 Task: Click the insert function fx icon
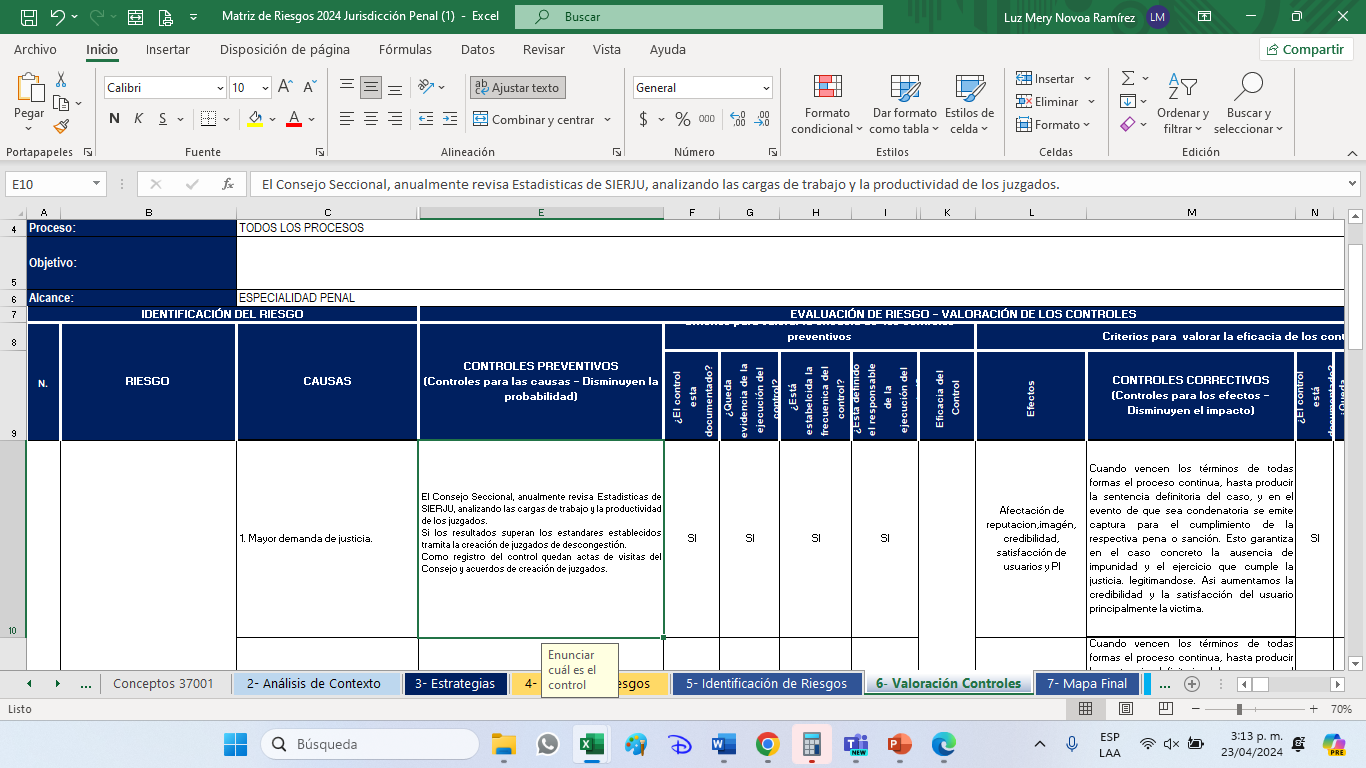(x=228, y=184)
